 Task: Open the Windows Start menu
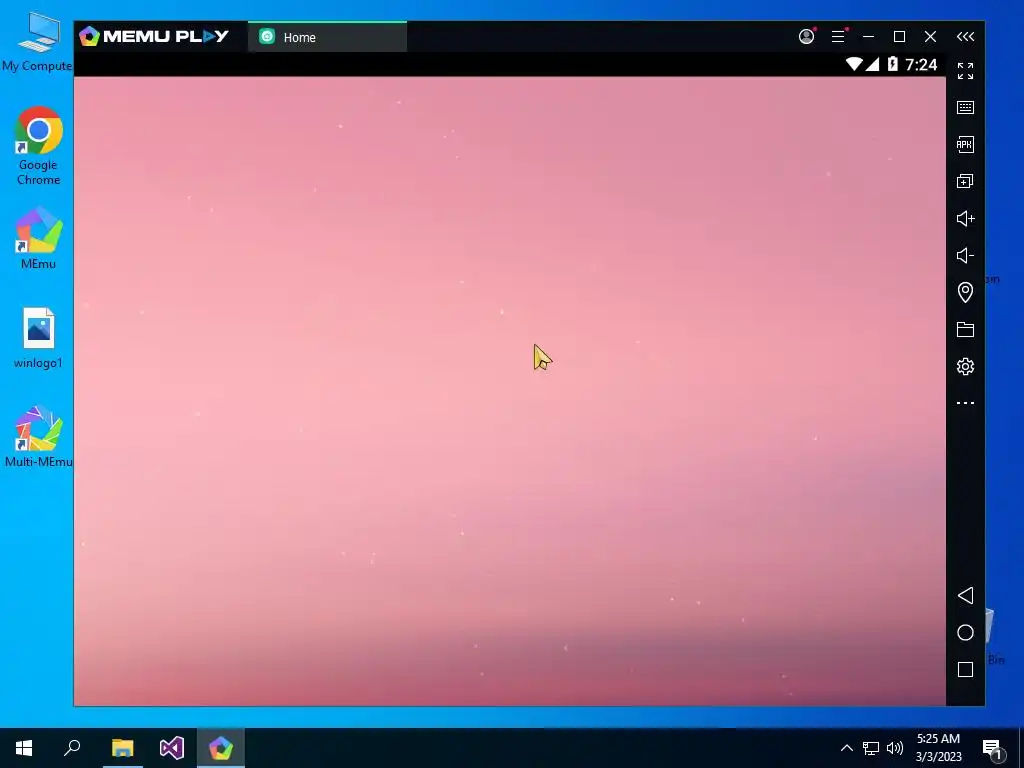coord(24,748)
